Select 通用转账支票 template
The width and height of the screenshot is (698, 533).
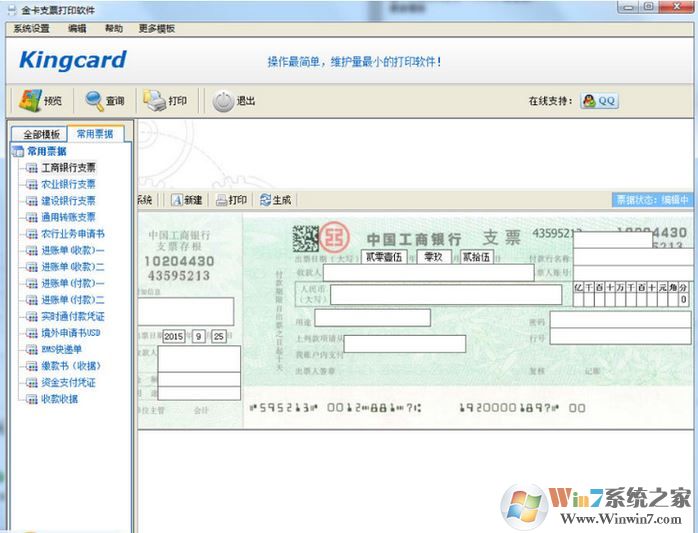click(x=68, y=217)
